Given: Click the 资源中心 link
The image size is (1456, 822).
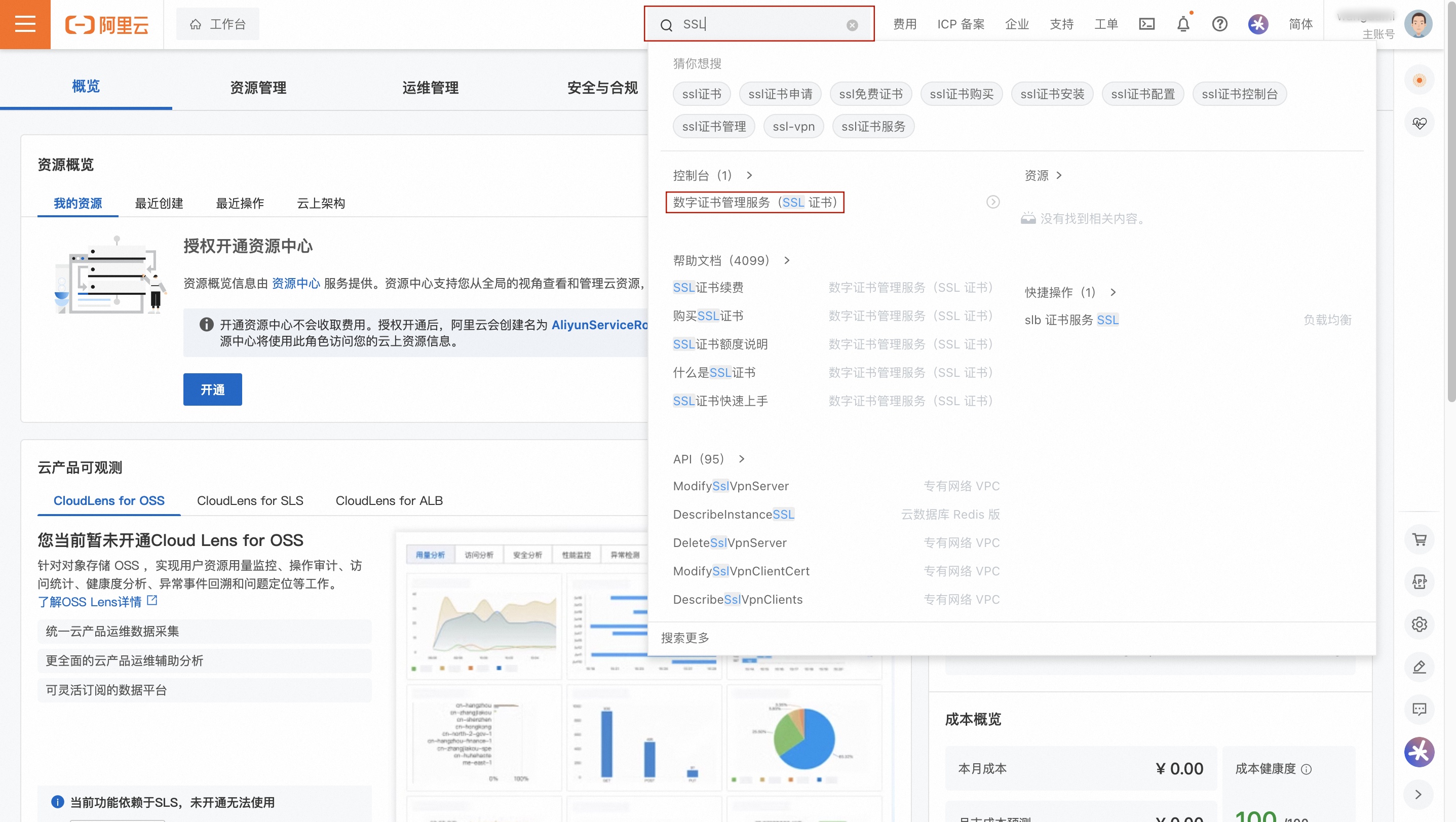Looking at the screenshot, I should (x=296, y=284).
